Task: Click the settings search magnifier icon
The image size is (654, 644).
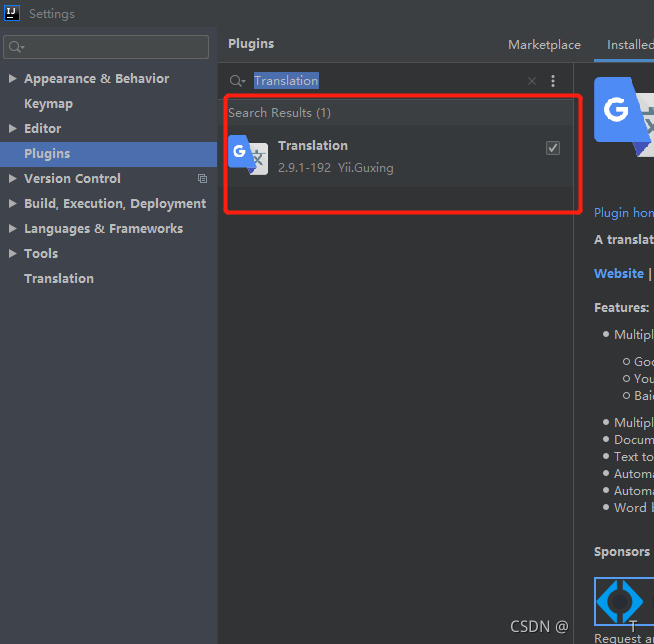Action: pyautogui.click(x=16, y=47)
